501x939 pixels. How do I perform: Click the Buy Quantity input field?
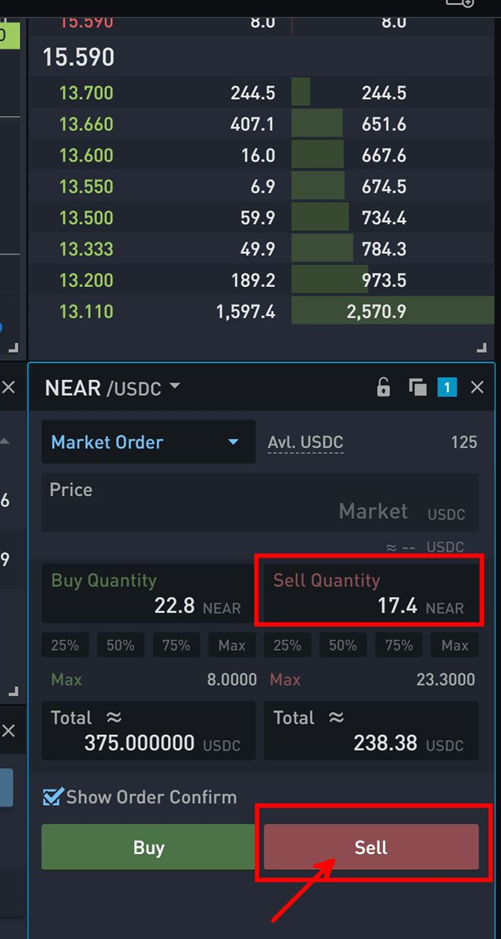(x=148, y=593)
